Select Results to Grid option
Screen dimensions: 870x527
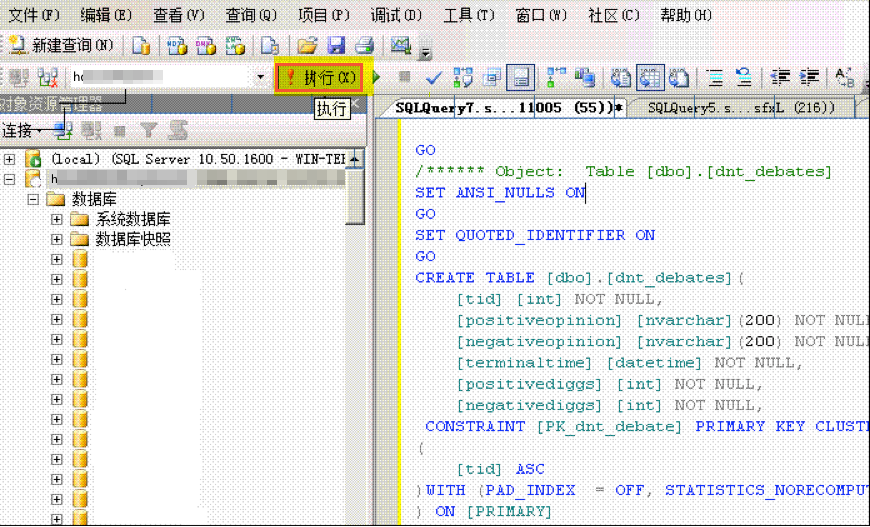[x=650, y=78]
